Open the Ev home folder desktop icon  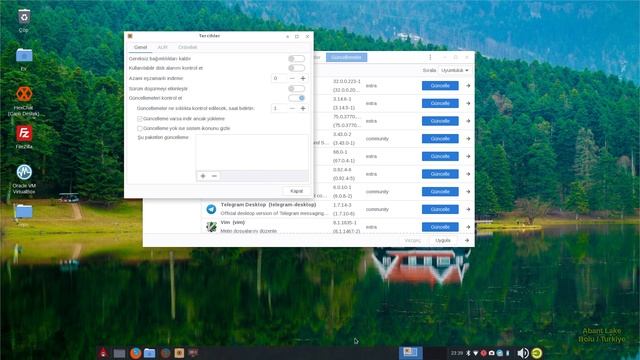(24, 55)
